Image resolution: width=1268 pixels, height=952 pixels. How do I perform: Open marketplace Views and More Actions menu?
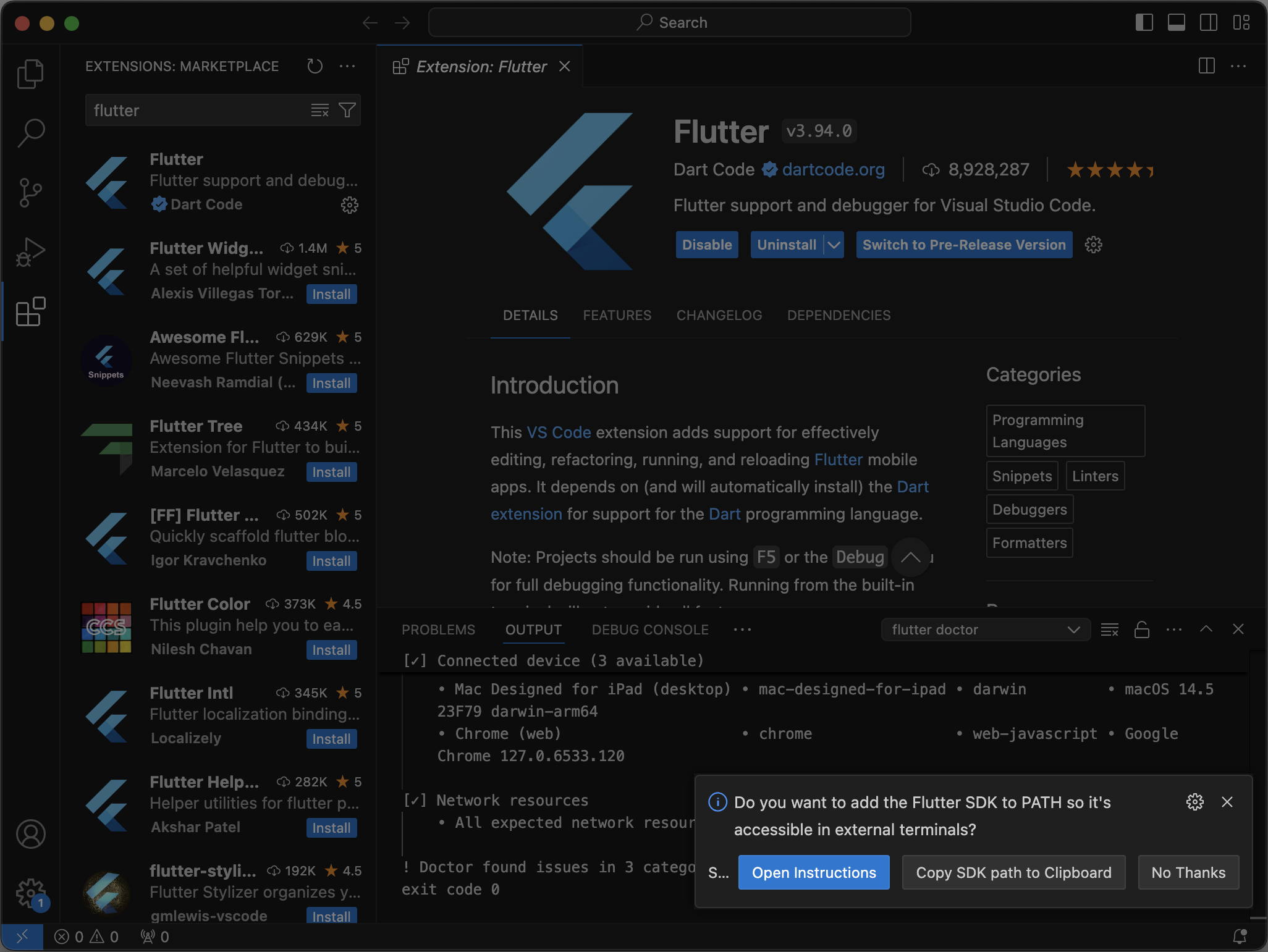(347, 66)
